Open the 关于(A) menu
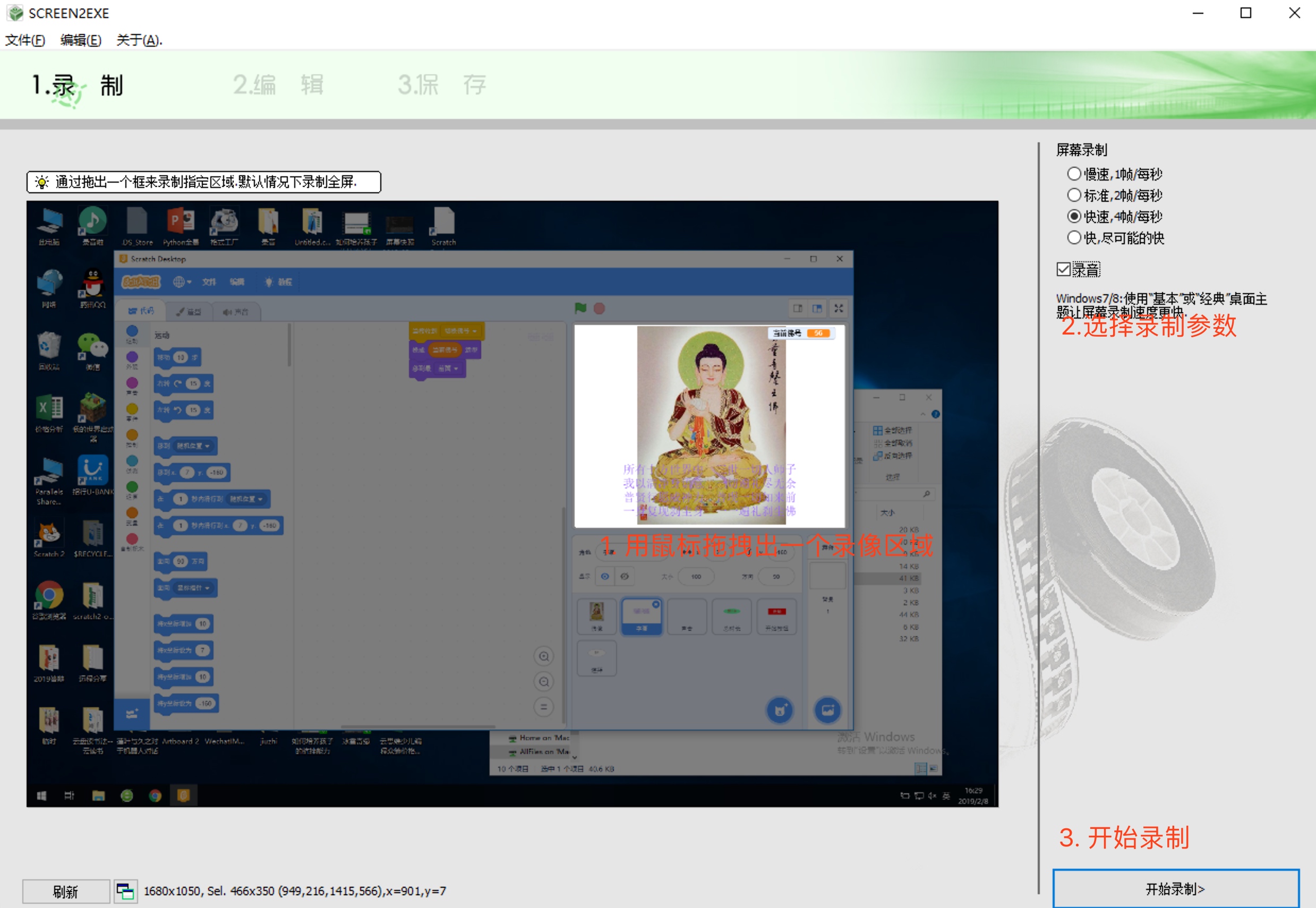Screen dimensions: 1316x908 tap(139, 40)
